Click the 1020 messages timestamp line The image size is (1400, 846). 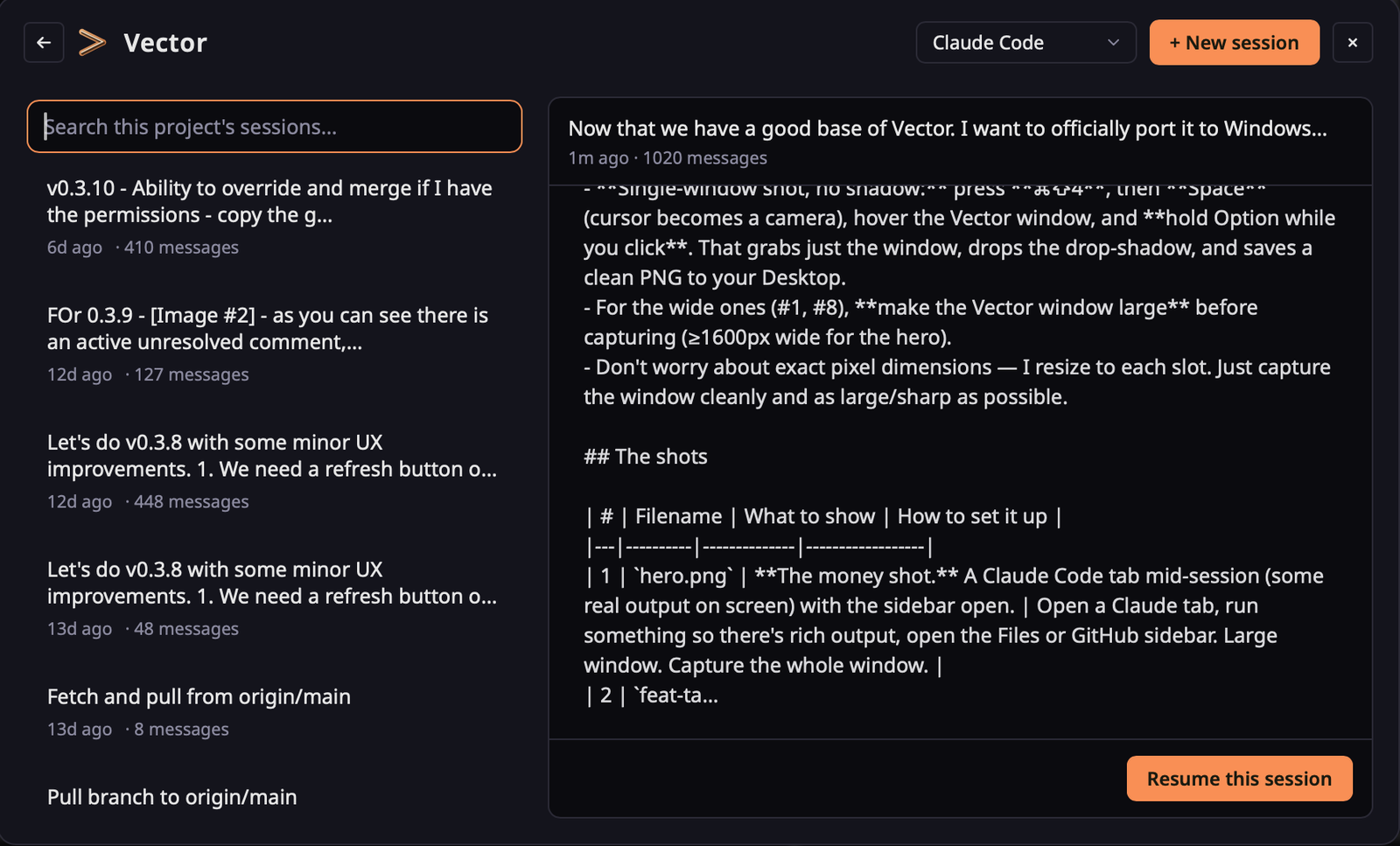(x=668, y=158)
